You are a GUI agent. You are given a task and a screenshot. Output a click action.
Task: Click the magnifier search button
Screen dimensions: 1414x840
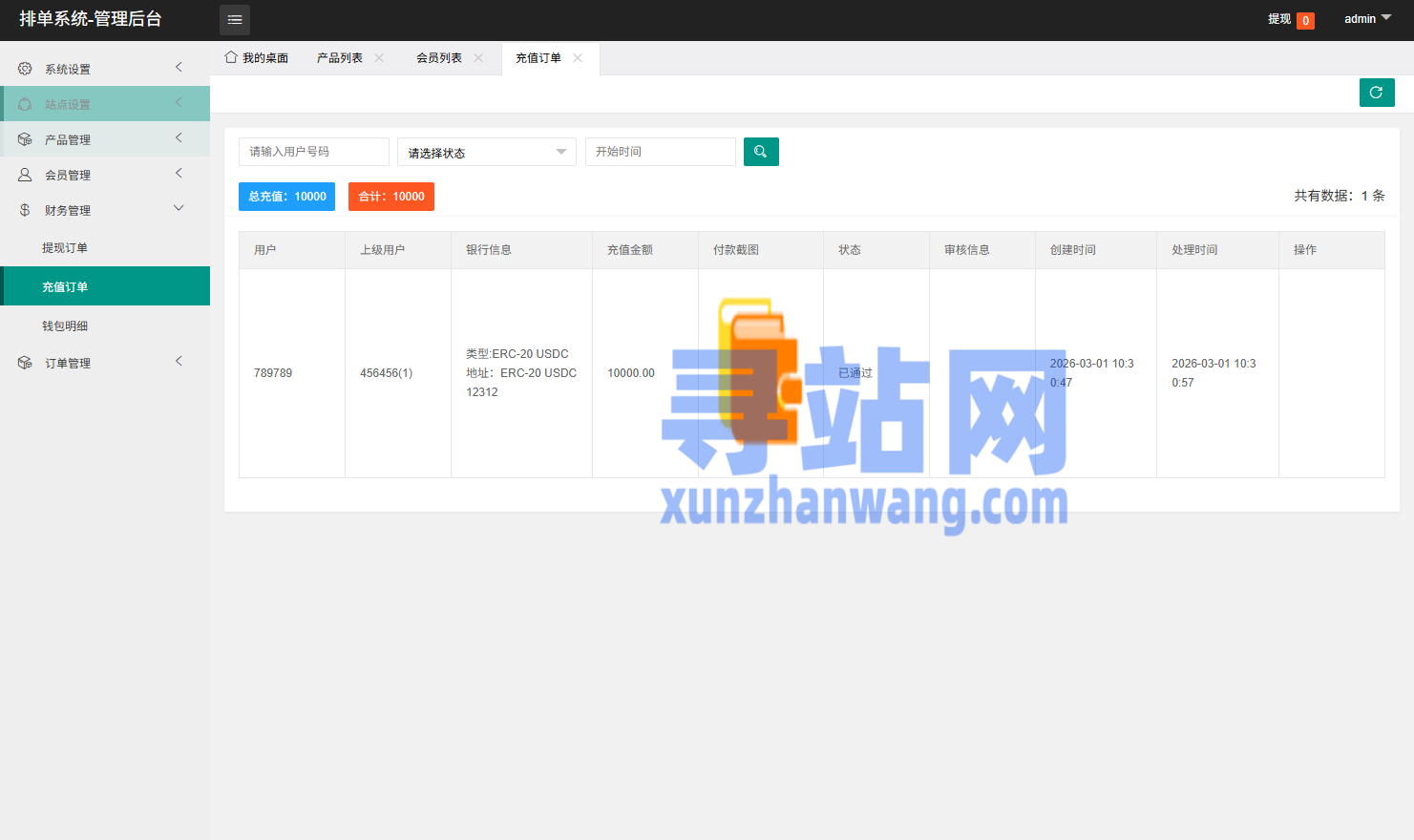click(761, 152)
